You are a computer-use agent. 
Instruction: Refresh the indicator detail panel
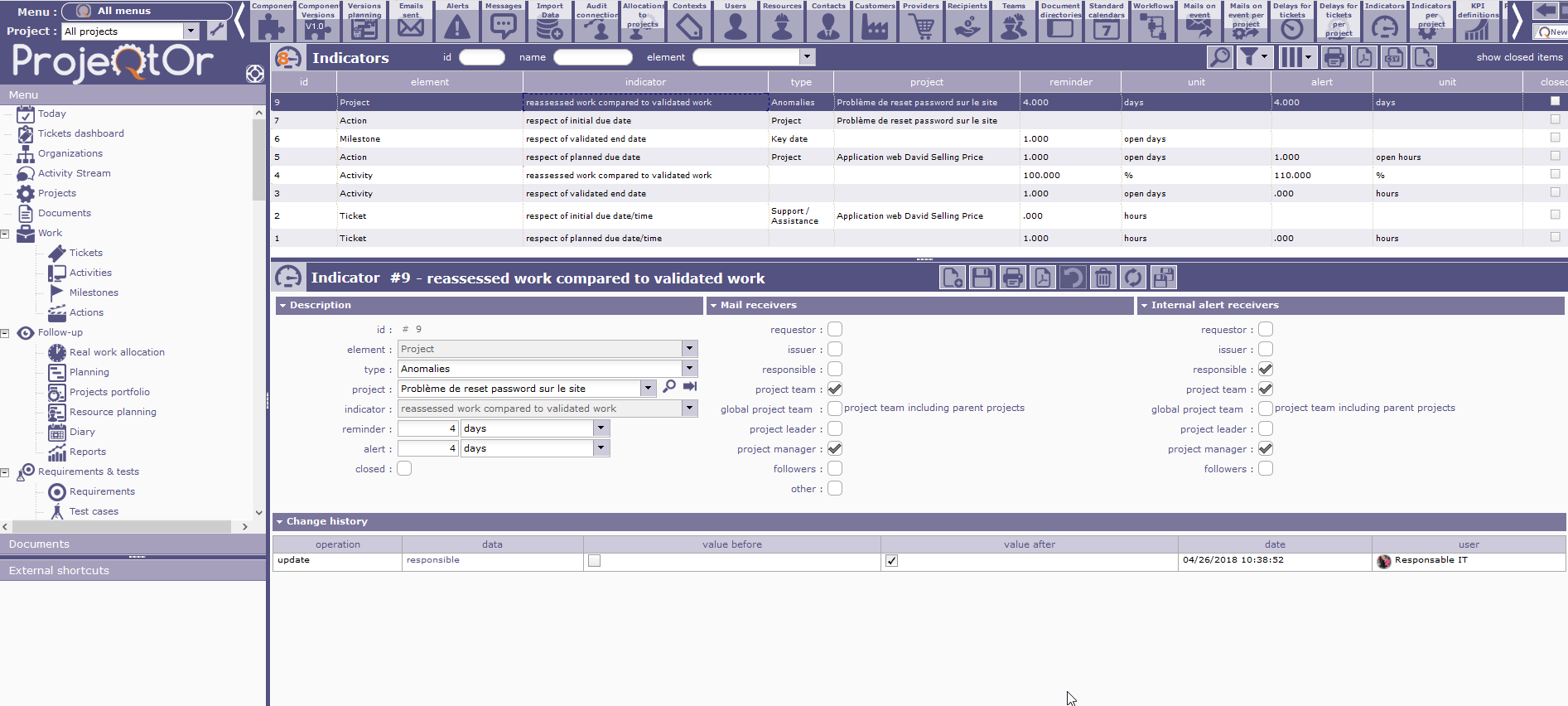(x=1132, y=278)
